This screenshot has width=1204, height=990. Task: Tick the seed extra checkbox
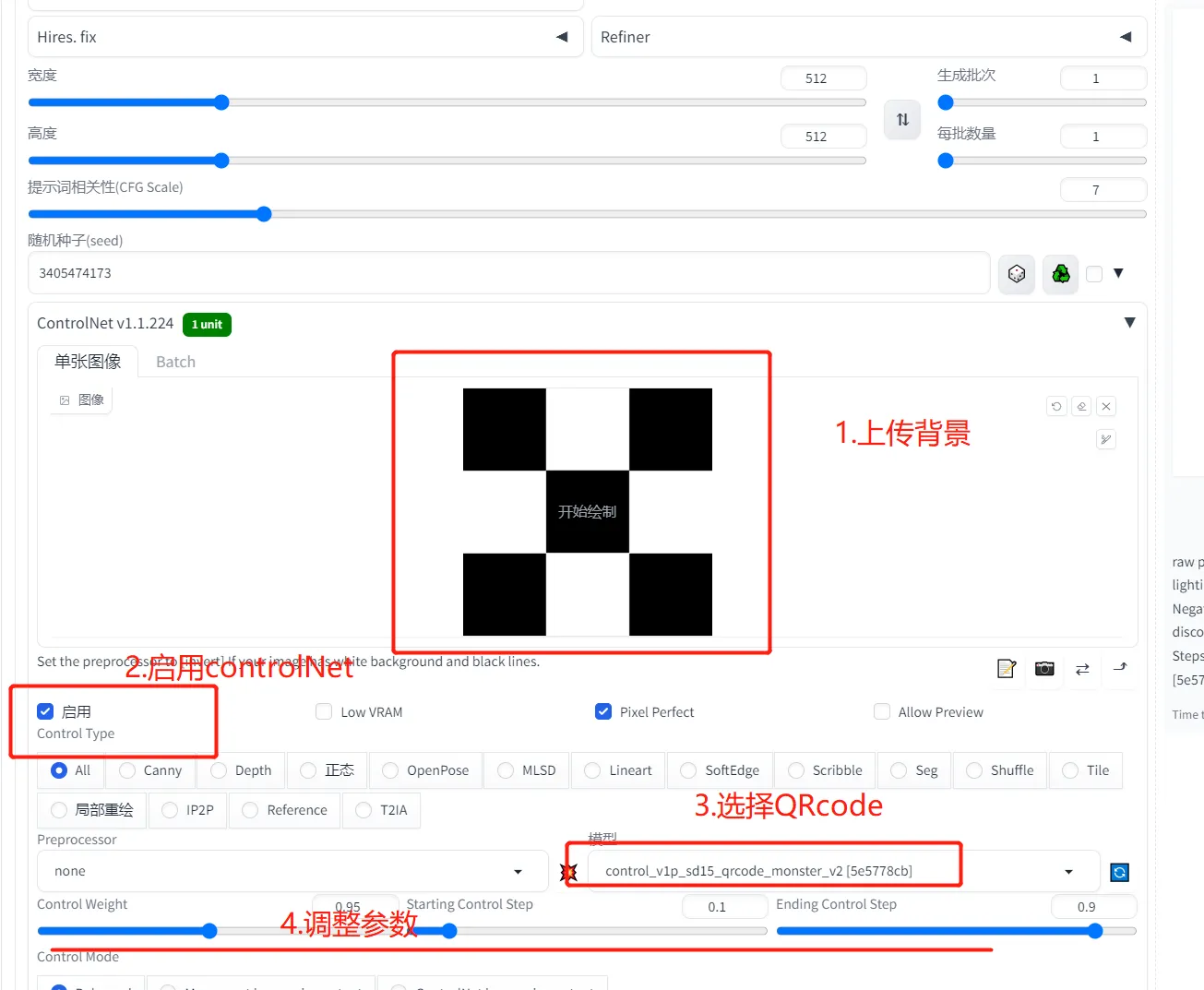[x=1094, y=274]
